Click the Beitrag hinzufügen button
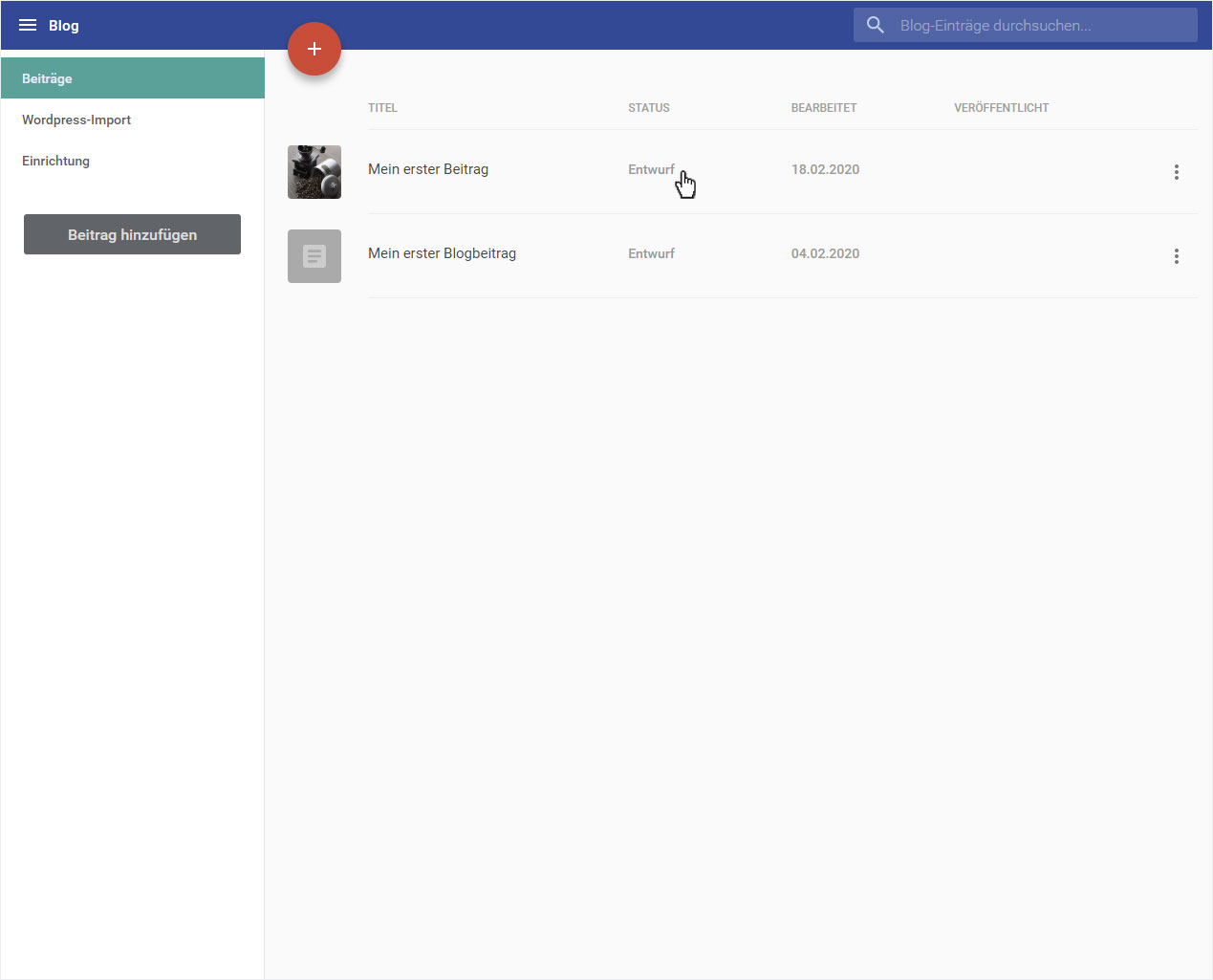1213x980 pixels. pos(132,234)
